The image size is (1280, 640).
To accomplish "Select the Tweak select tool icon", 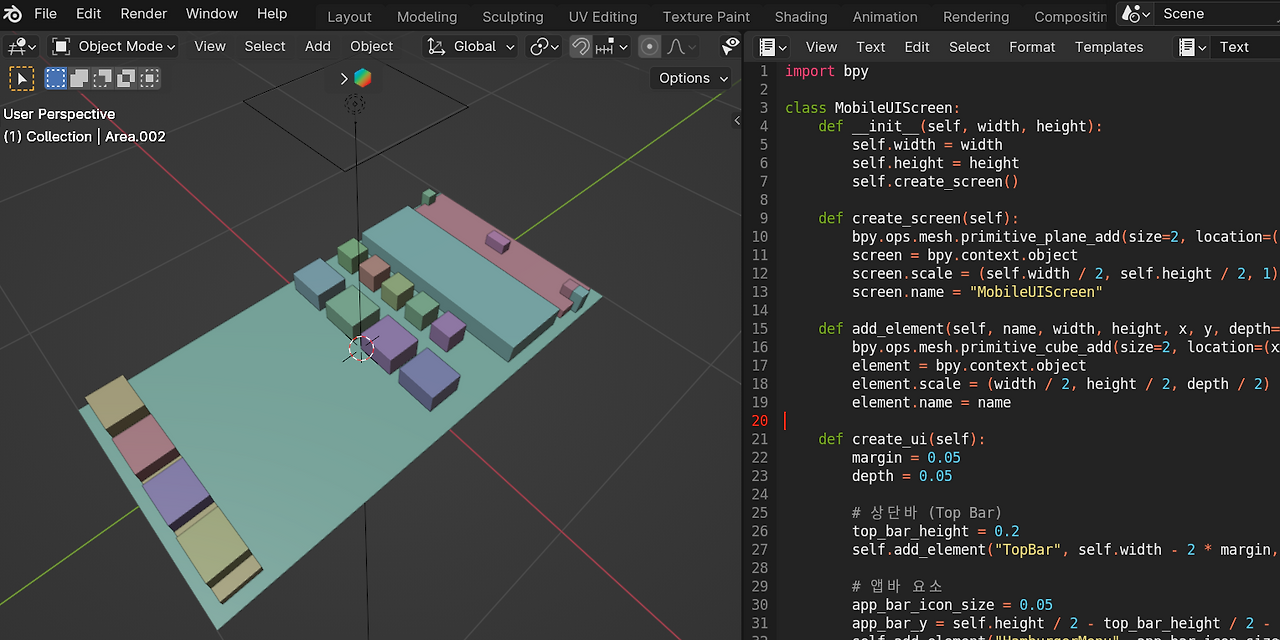I will (x=21, y=78).
